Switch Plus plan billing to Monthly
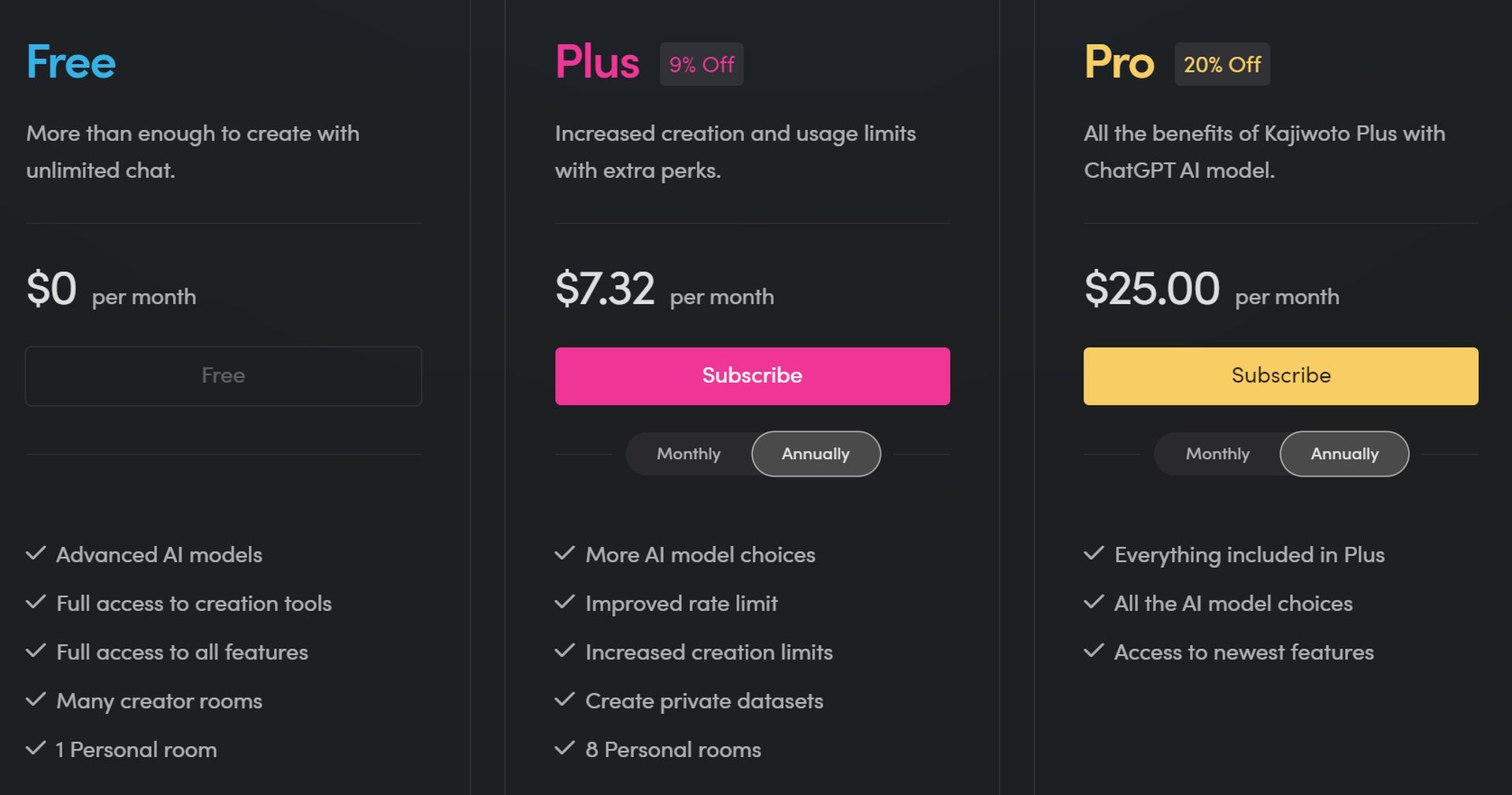 point(689,454)
